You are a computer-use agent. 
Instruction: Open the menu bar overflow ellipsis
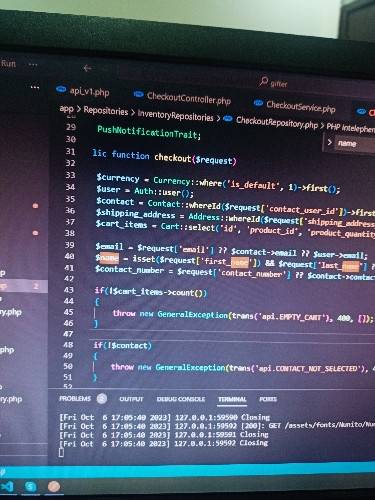point(33,64)
